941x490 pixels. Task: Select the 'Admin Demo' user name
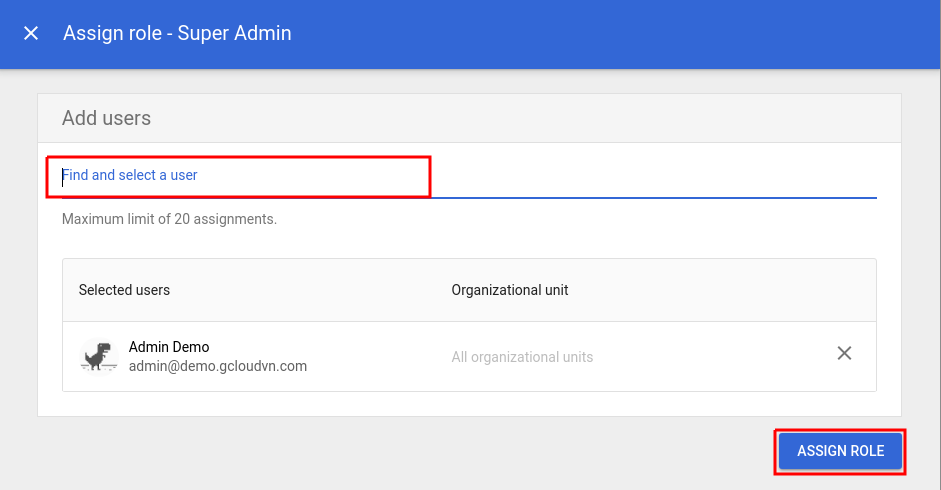click(169, 347)
